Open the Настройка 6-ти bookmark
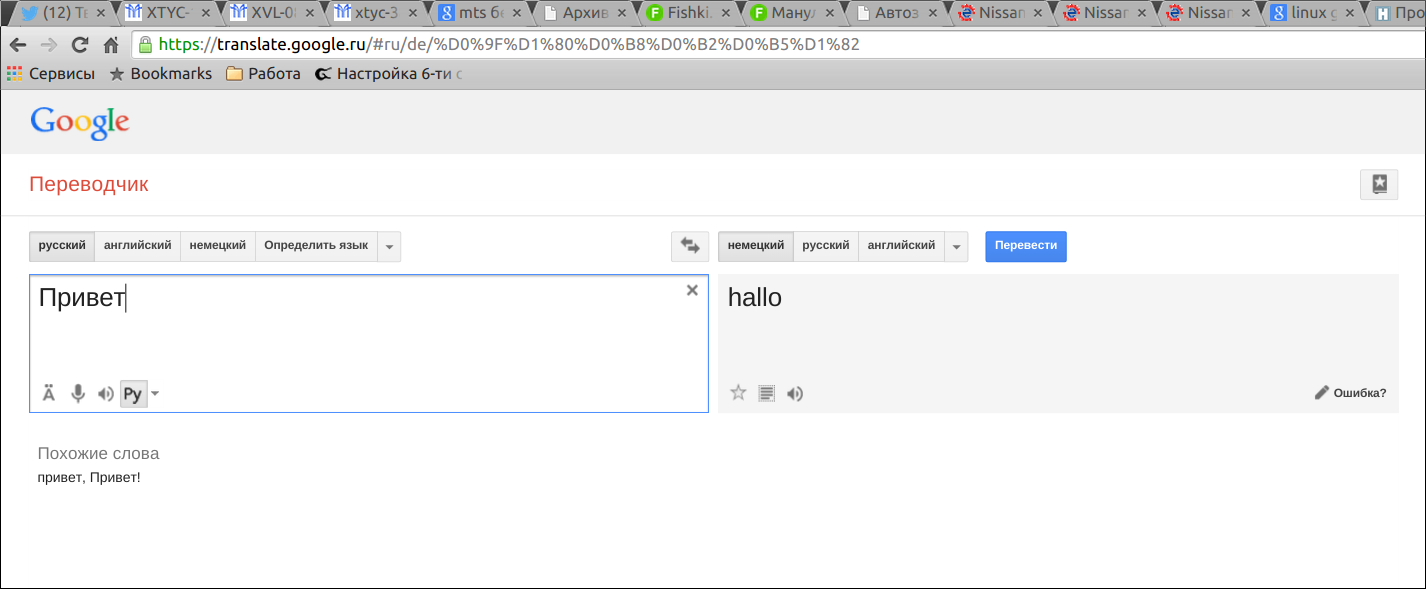The image size is (1426, 589). [x=389, y=73]
